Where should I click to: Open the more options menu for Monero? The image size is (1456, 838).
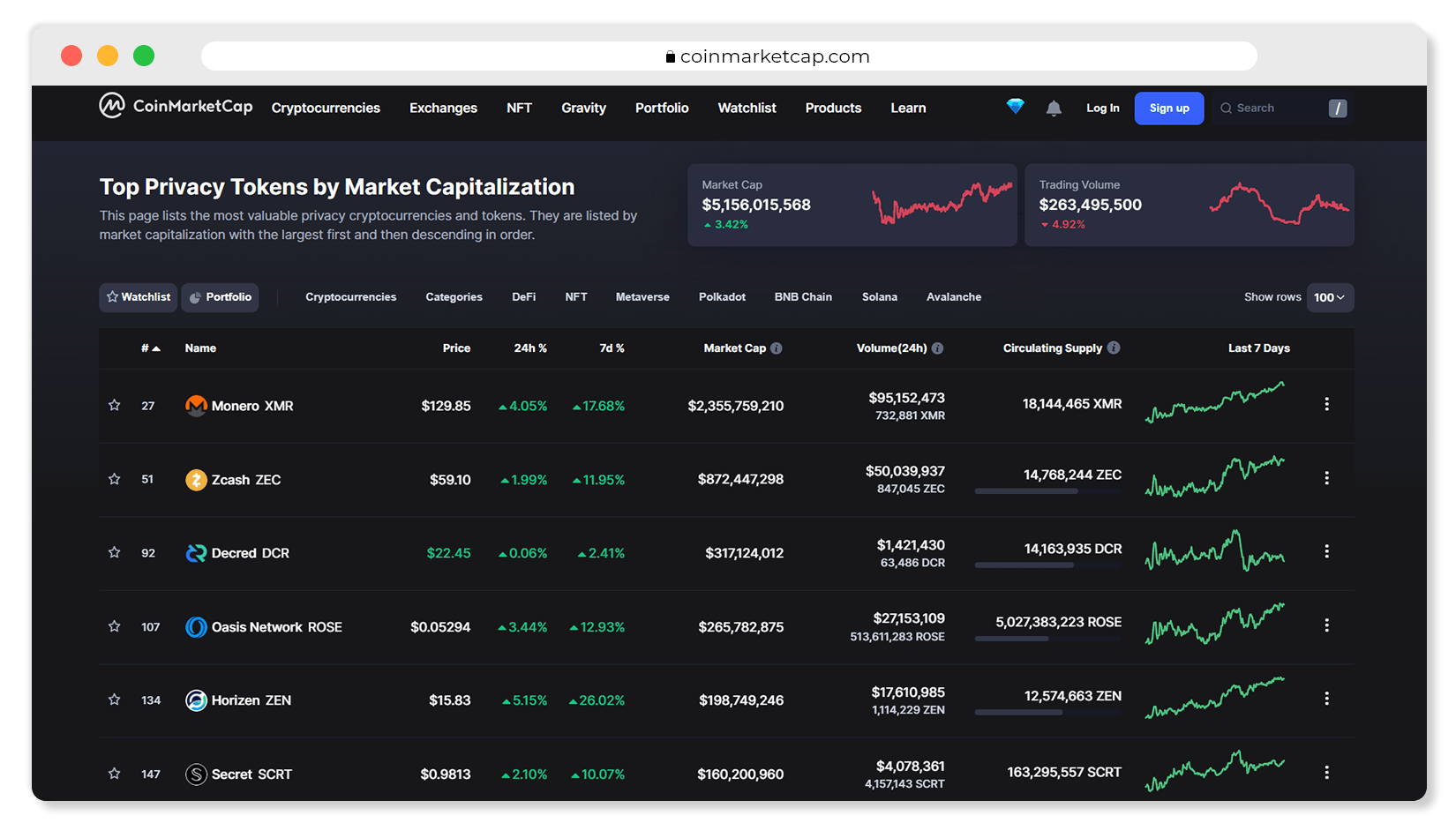1326,404
